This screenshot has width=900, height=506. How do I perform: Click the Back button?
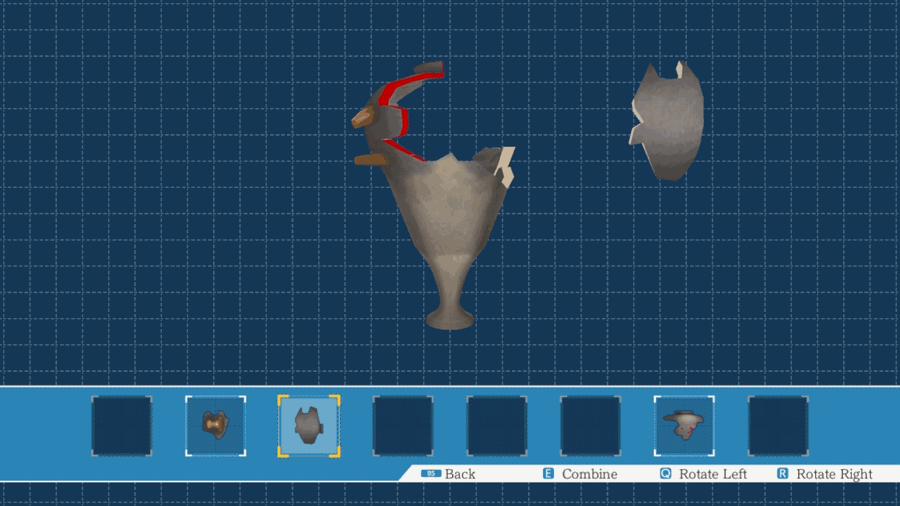click(448, 474)
